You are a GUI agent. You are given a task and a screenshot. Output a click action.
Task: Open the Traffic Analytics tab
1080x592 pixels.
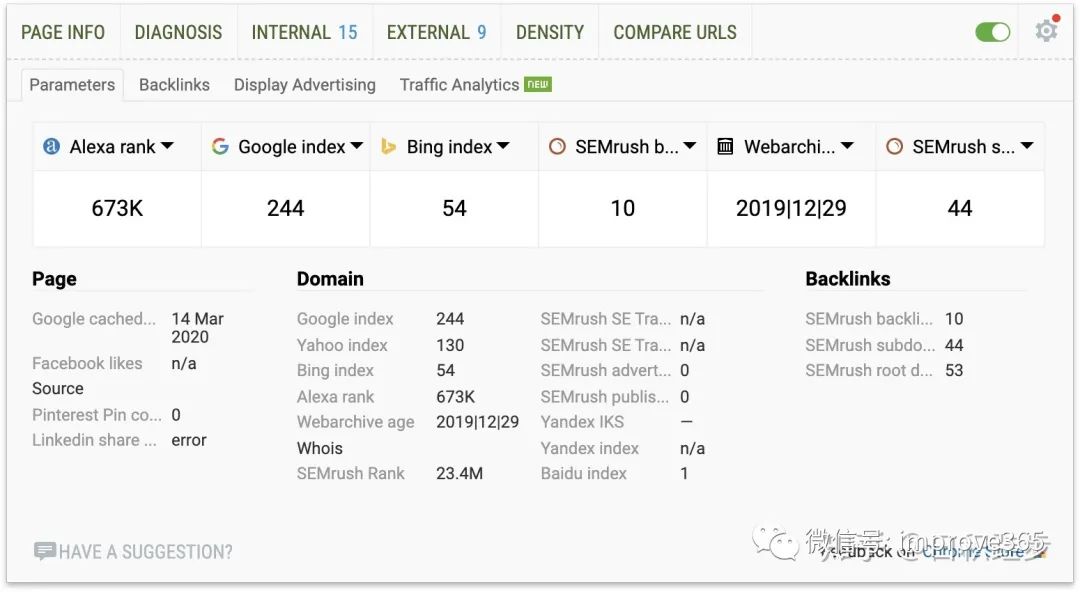(459, 85)
